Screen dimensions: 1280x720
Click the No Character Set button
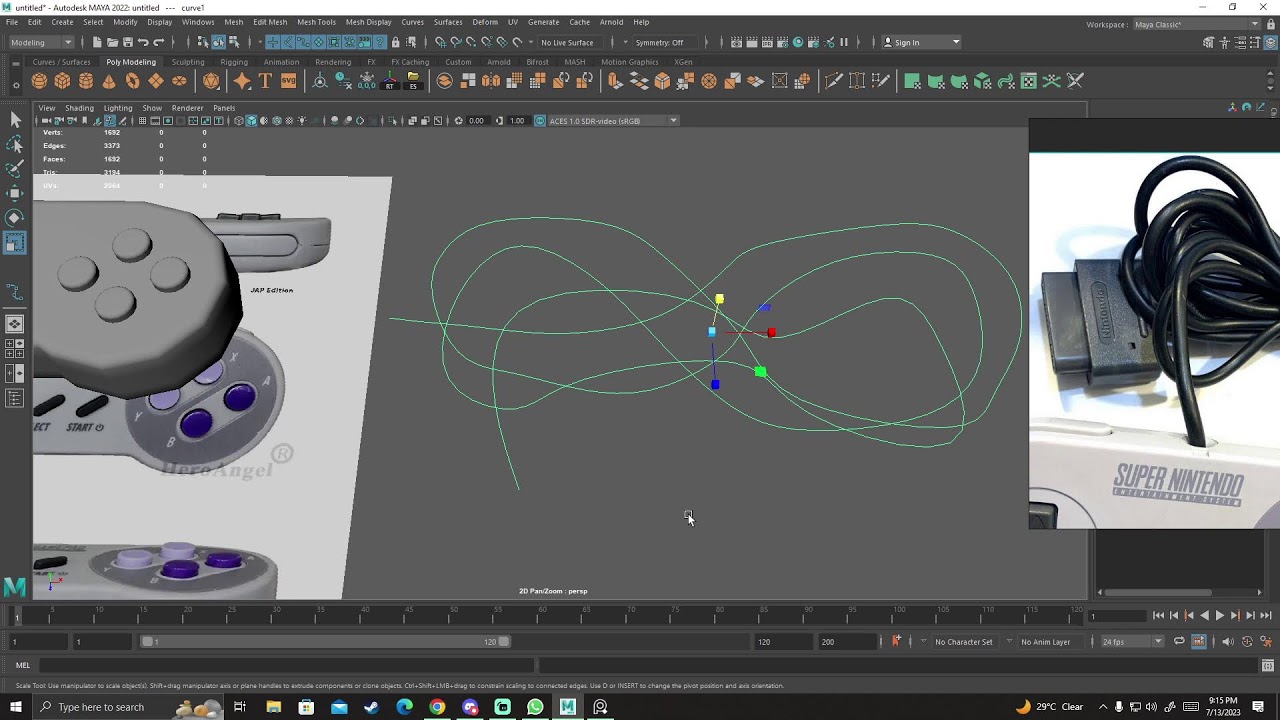coord(963,642)
